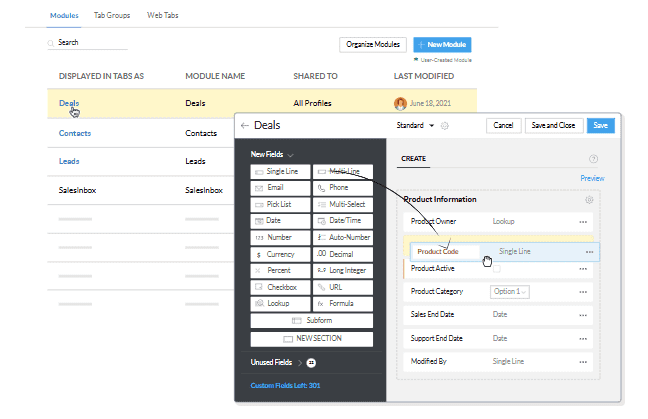
Task: Expand the Product Category Option 1 dropdown
Action: click(510, 291)
